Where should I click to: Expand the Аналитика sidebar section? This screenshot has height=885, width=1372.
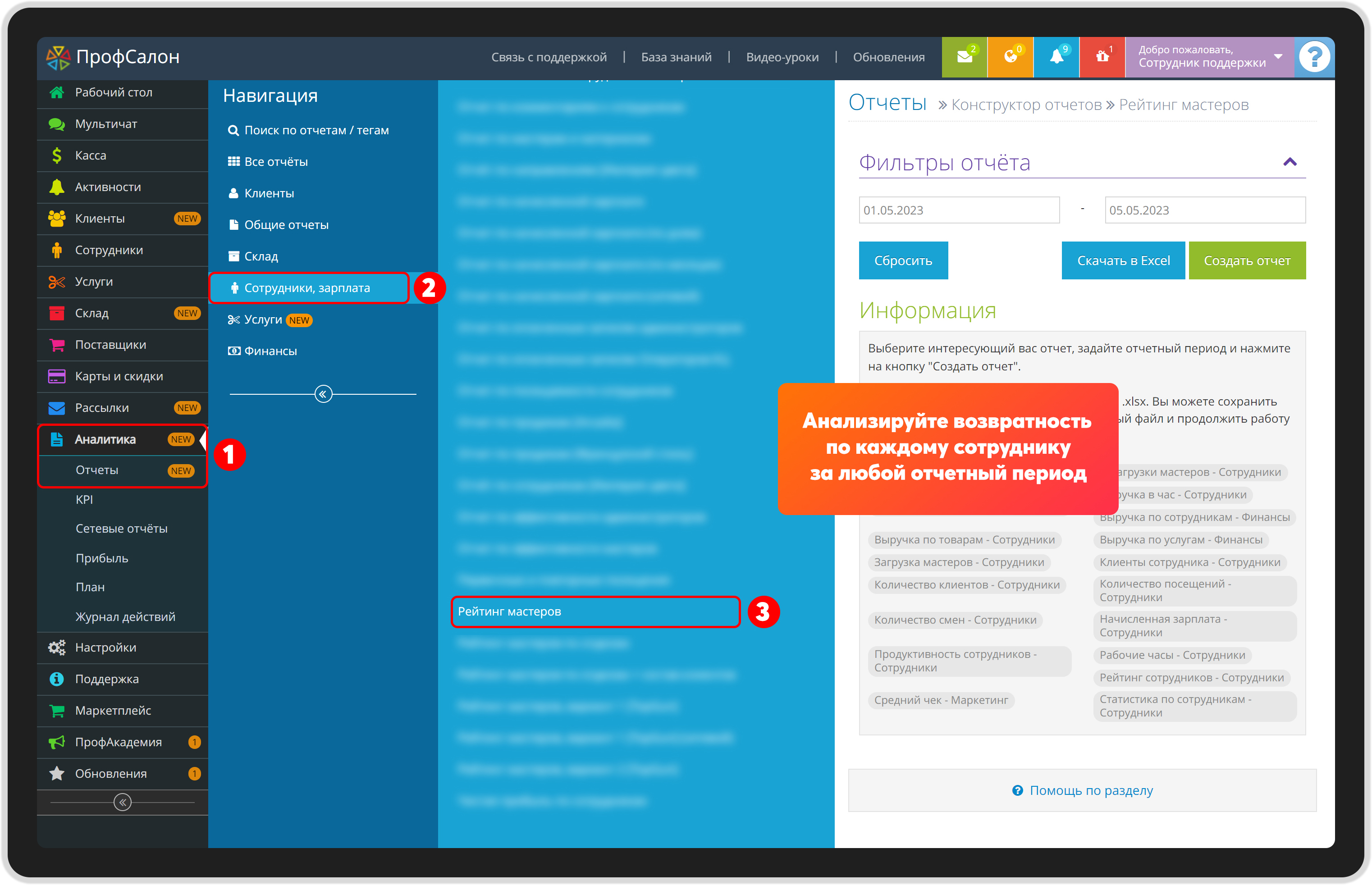point(123,440)
